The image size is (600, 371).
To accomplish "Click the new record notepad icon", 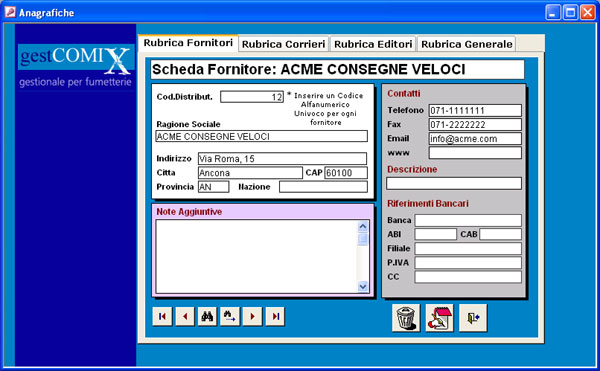I will (439, 318).
